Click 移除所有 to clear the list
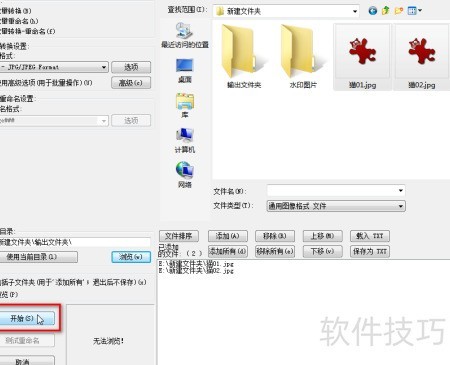The width and height of the screenshot is (450, 365). pos(275,251)
